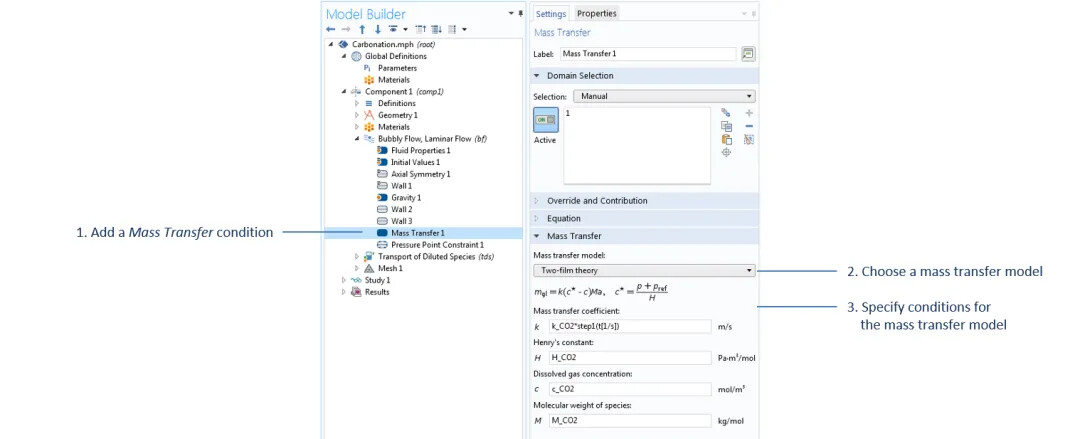Expand the Override and Contribution section
Viewport: 1080px width, 439px height.
coord(596,201)
